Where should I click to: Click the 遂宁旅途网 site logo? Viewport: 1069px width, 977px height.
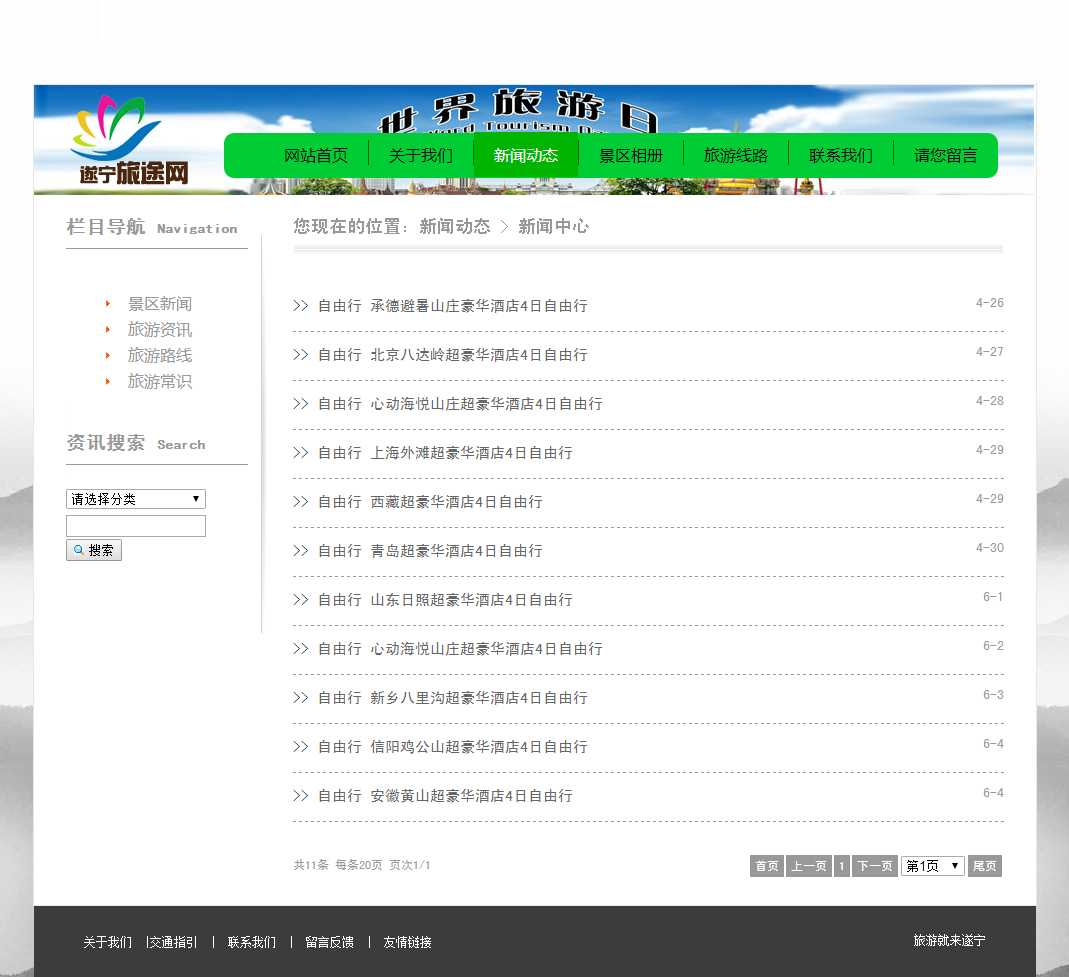[128, 140]
